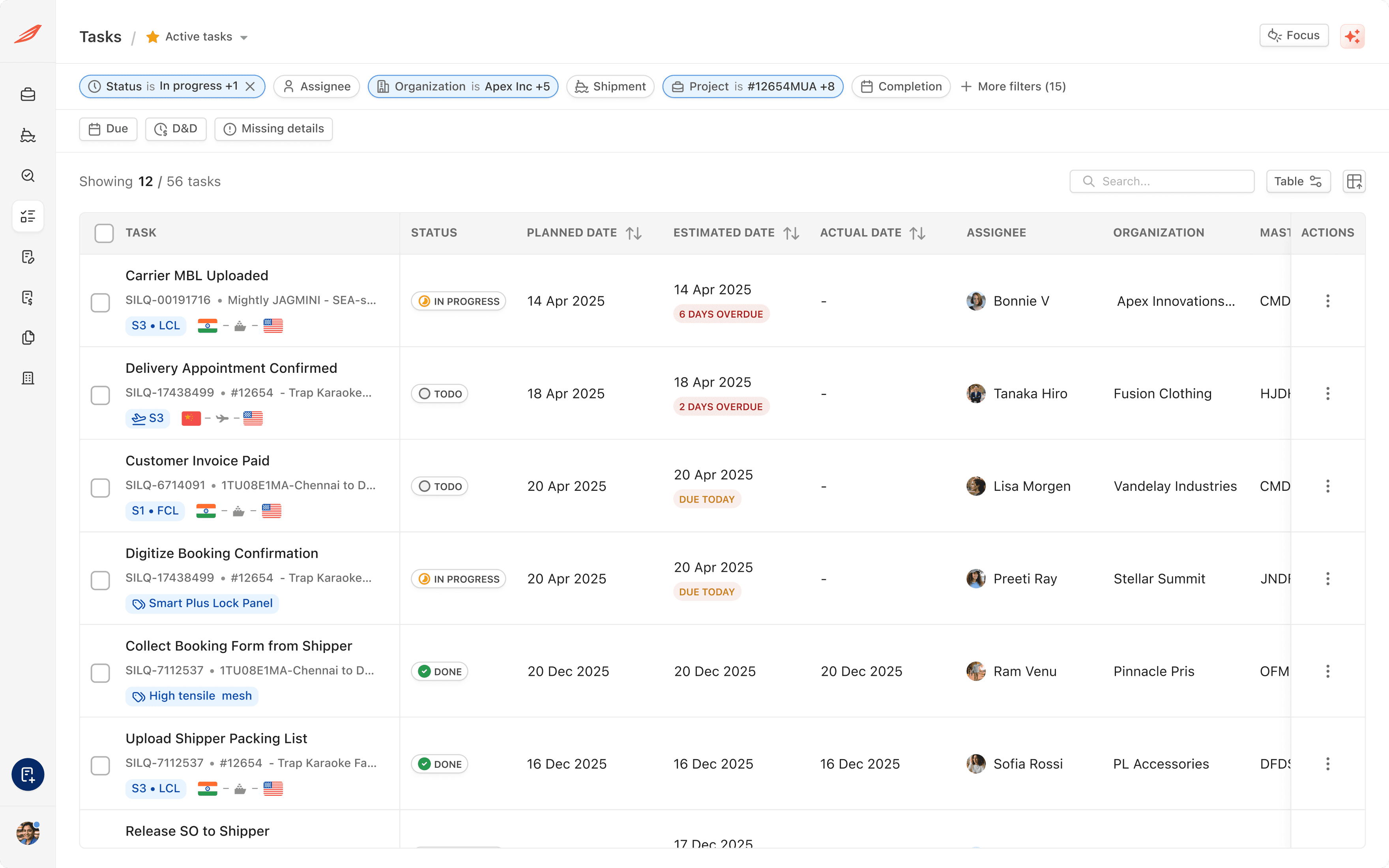Image resolution: width=1389 pixels, height=868 pixels.
Task: Click the blue create-task floating button
Action: [x=28, y=774]
